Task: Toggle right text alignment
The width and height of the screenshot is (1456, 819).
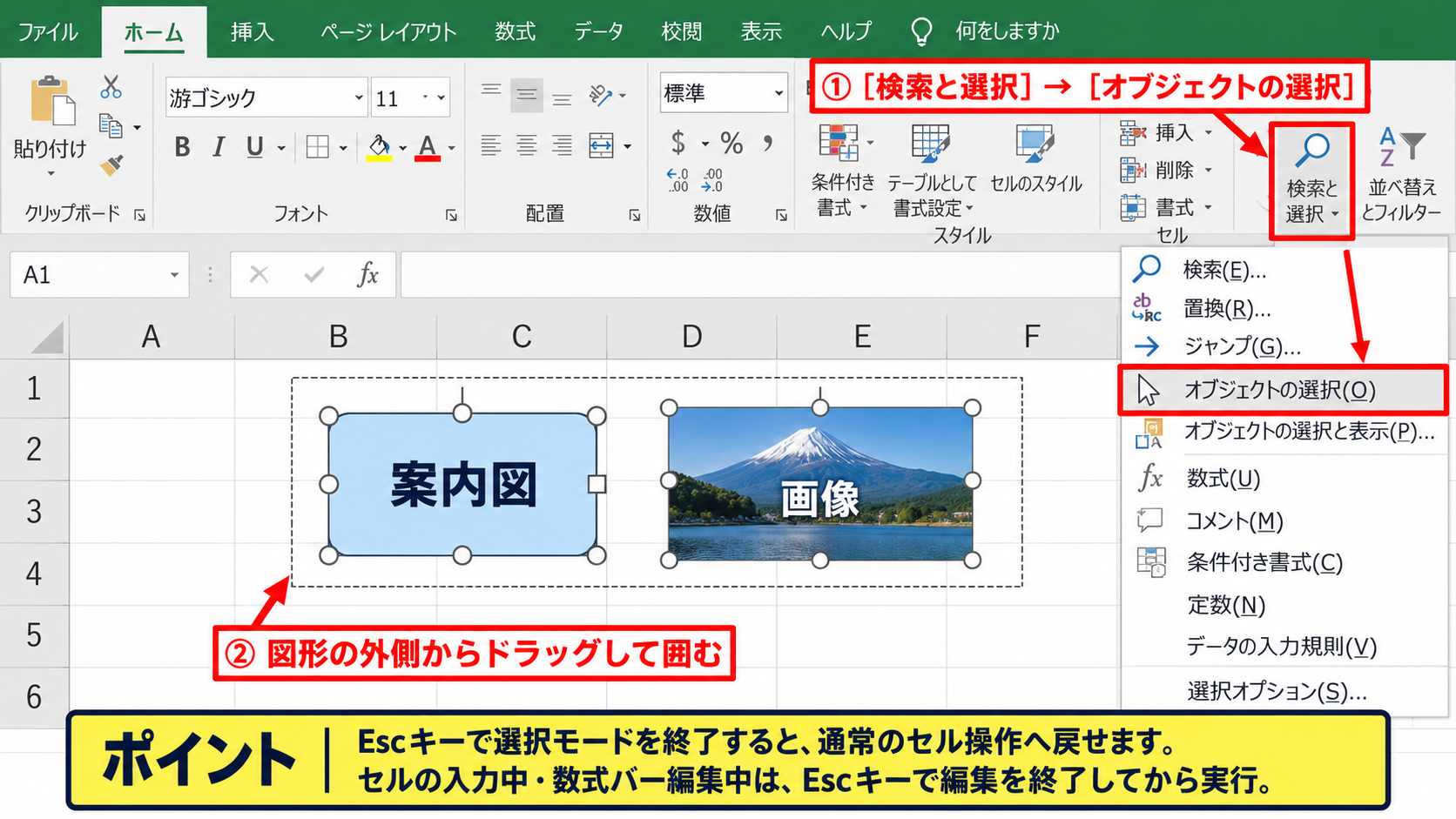Action: 563,145
